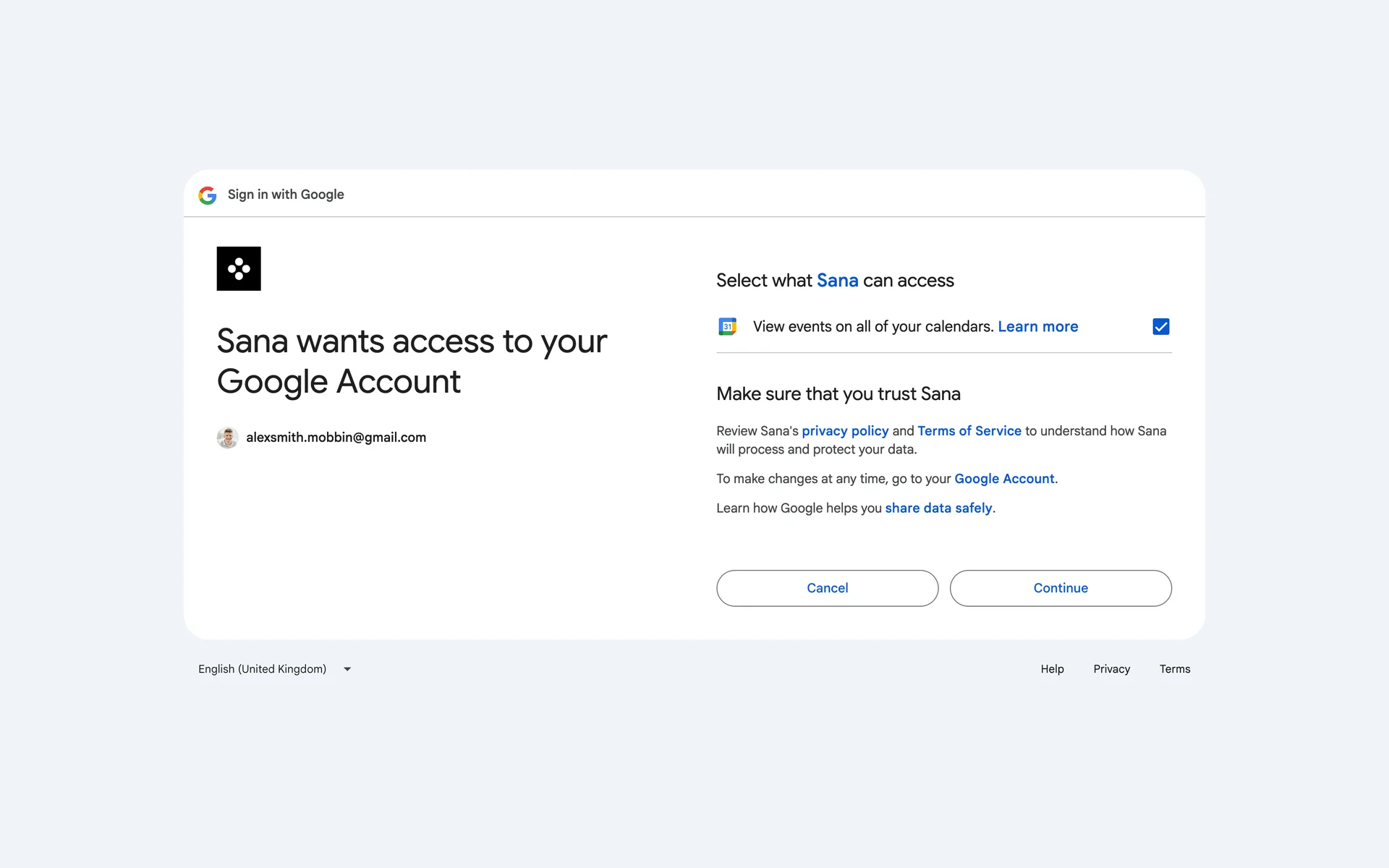This screenshot has width=1389, height=868.
Task: Click the black Sana app logo
Action: [239, 268]
